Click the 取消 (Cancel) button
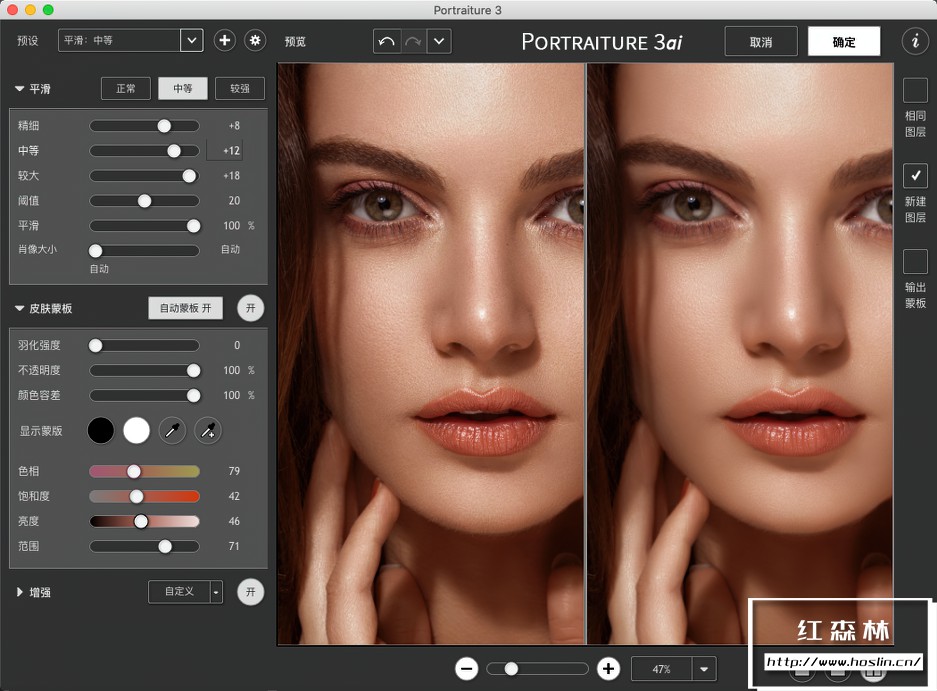This screenshot has width=937, height=691. tap(761, 42)
